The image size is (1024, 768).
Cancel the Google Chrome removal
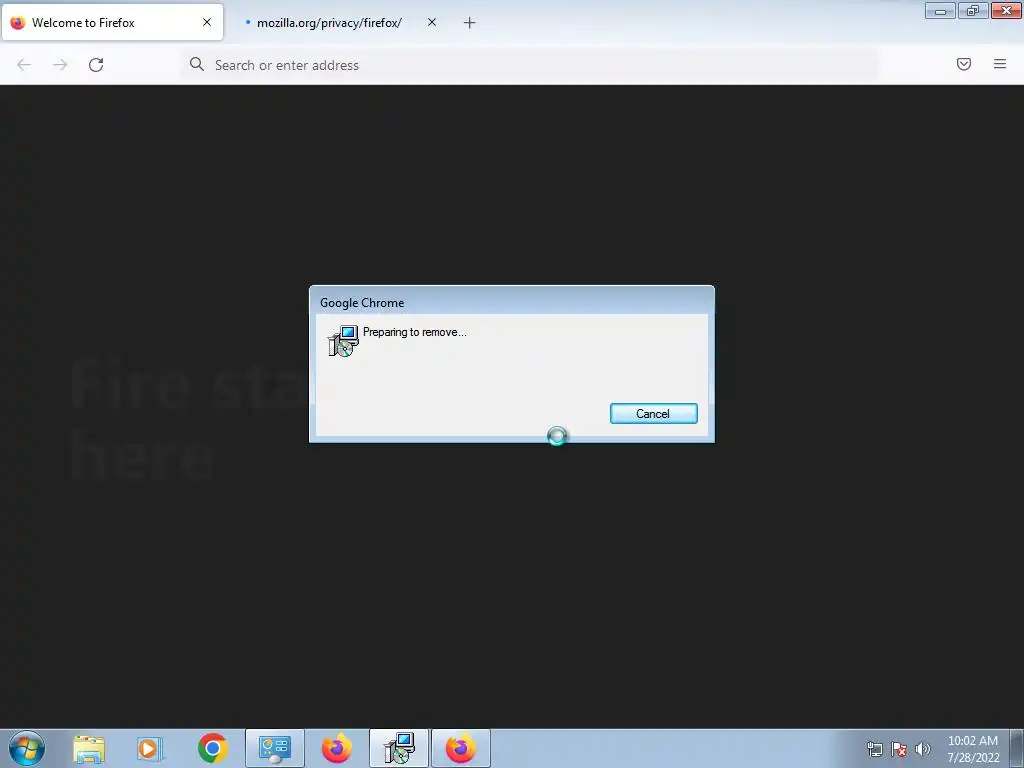(x=653, y=413)
